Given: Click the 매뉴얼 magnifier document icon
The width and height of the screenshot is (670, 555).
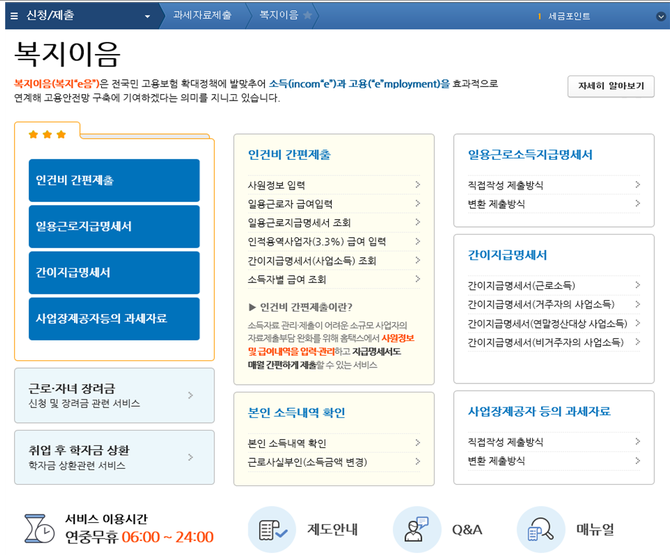Looking at the screenshot, I should [540, 529].
